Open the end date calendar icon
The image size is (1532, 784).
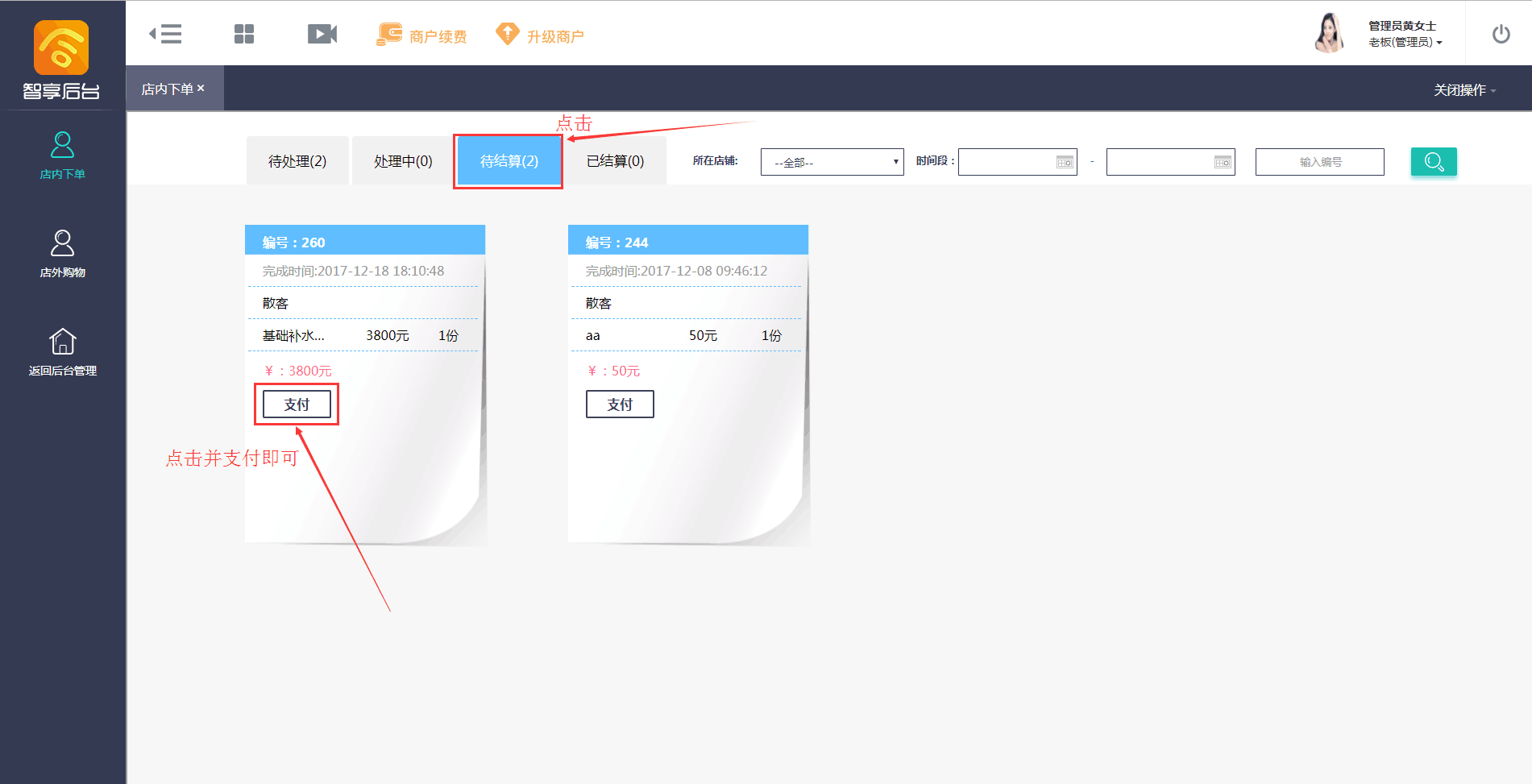click(x=1223, y=162)
